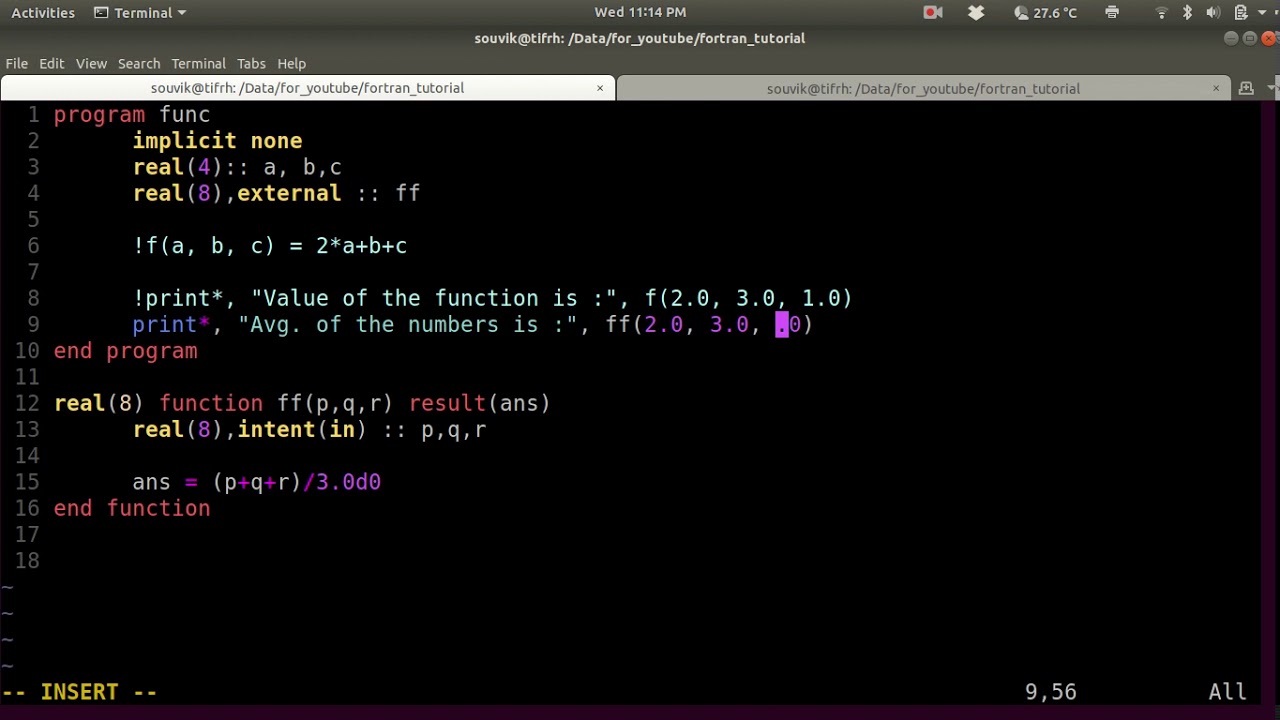Close the second terminal tab
Screen dimensions: 1280x720
tap(1216, 88)
